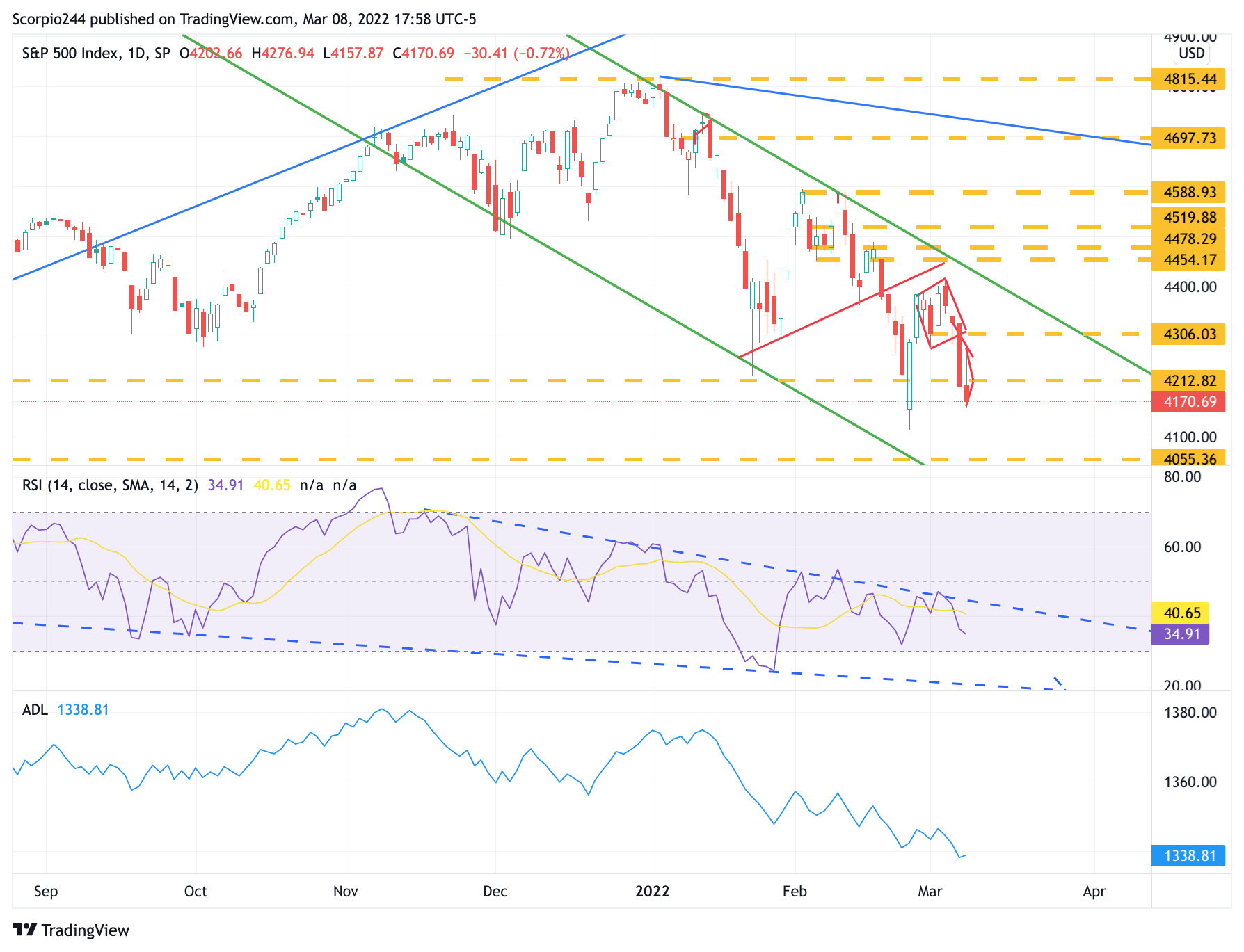The height and width of the screenshot is (952, 1244).
Task: Click the high price H4276.94 value
Action: [282, 54]
